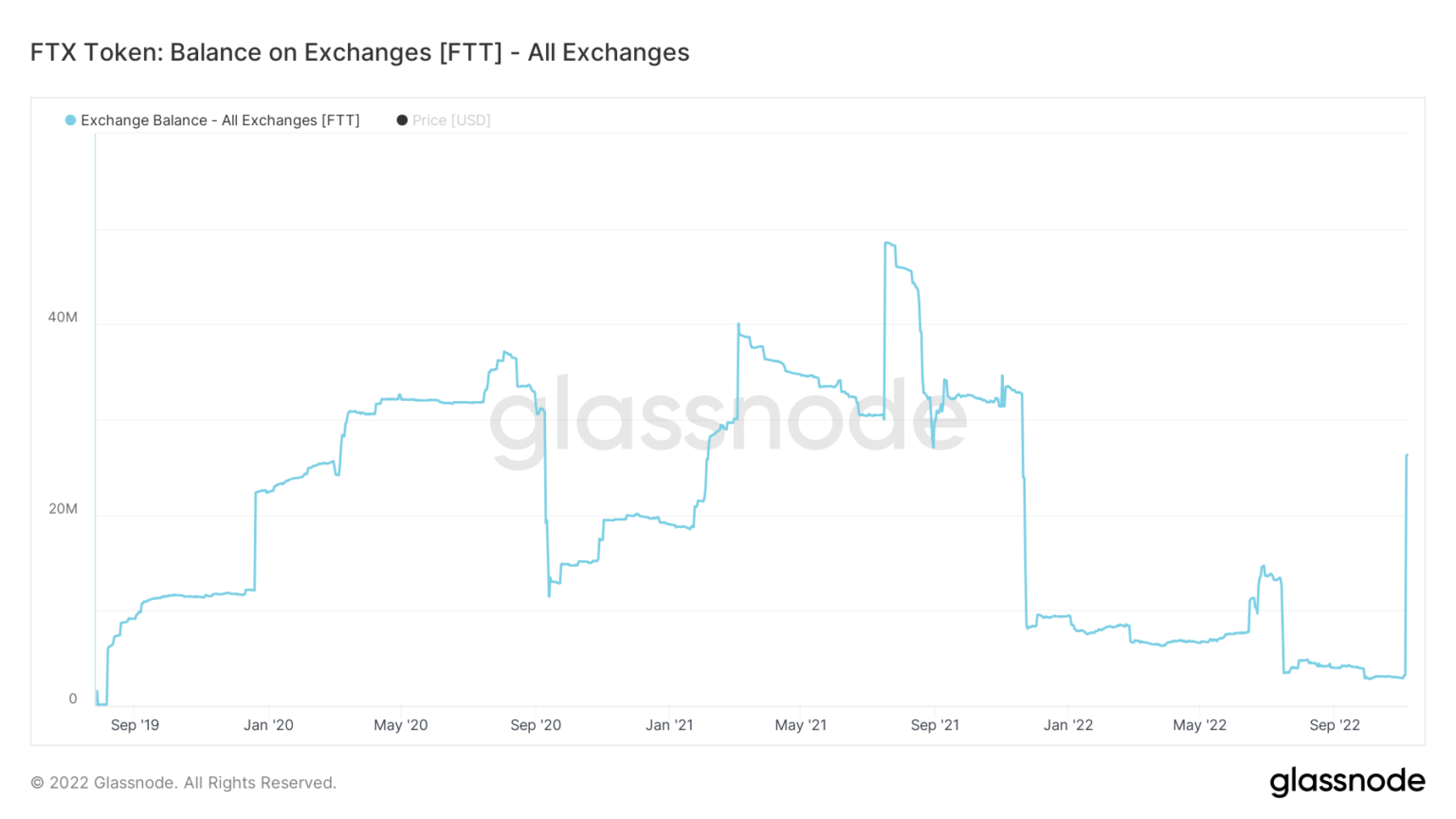Click the black Price legend dot
The width and height of the screenshot is (1456, 819).
(402, 120)
